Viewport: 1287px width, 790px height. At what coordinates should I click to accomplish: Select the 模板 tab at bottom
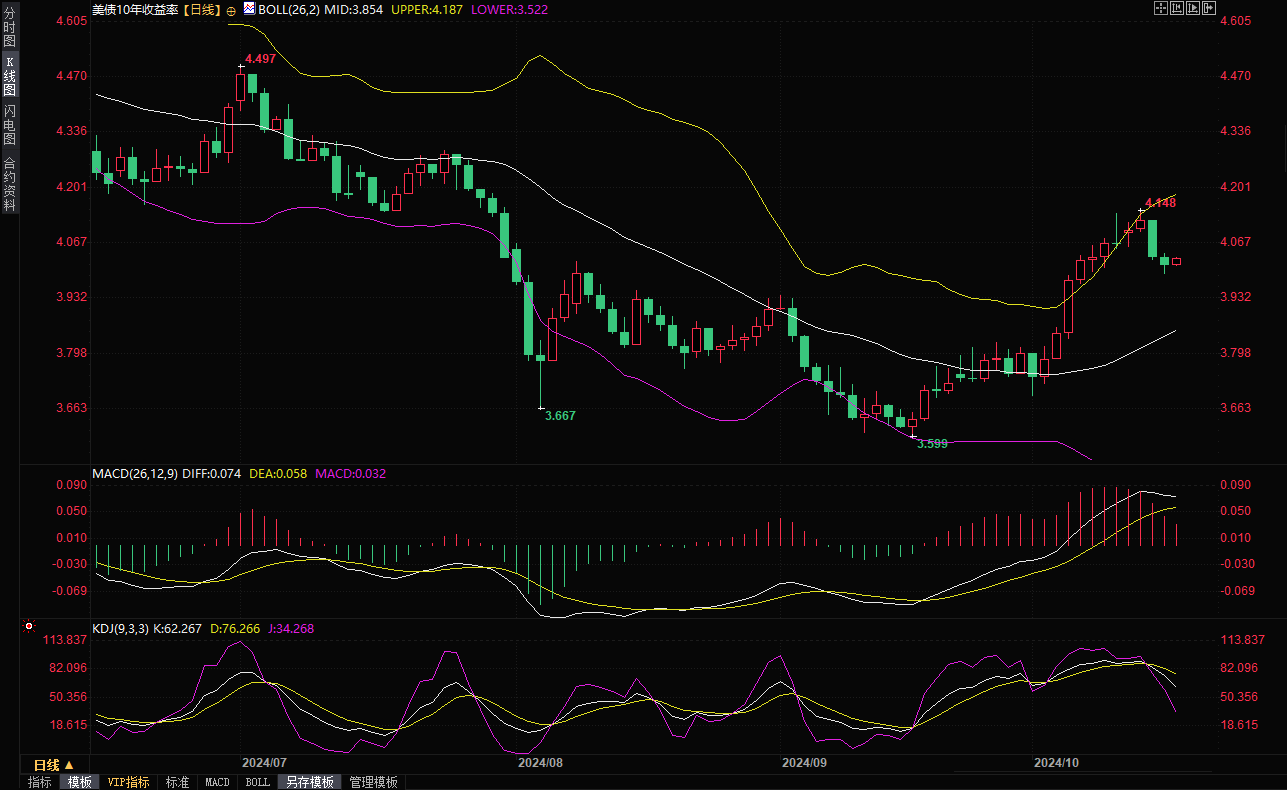[x=80, y=782]
